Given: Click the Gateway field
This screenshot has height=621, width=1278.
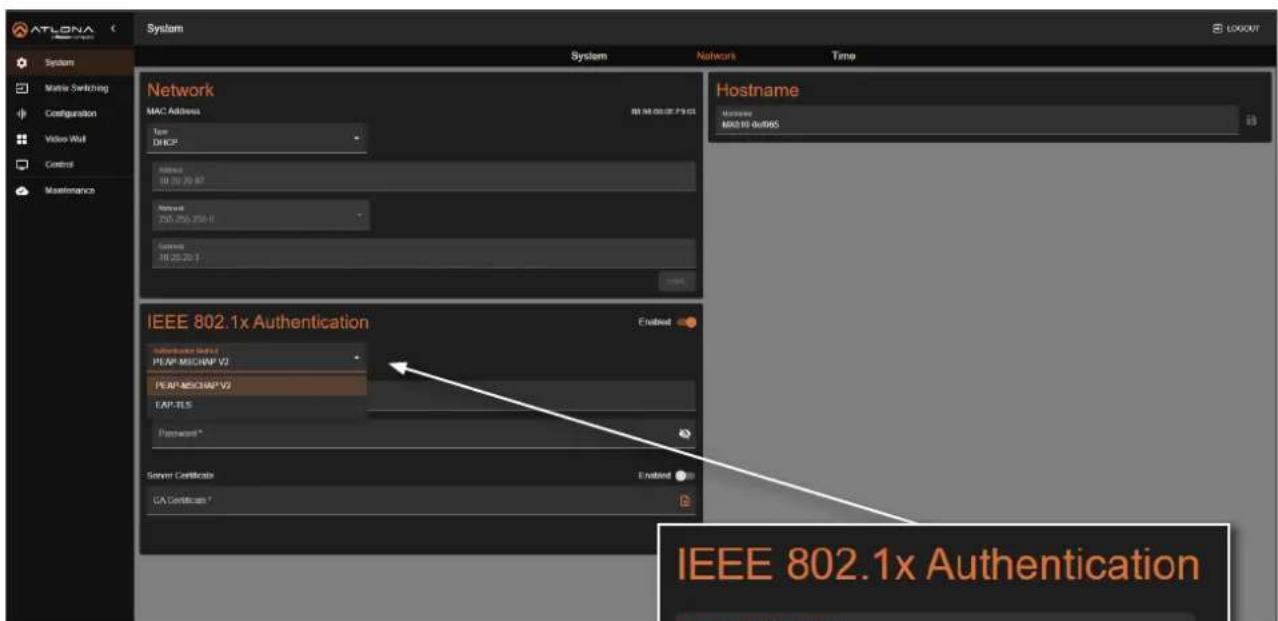Looking at the screenshot, I should click(422, 252).
